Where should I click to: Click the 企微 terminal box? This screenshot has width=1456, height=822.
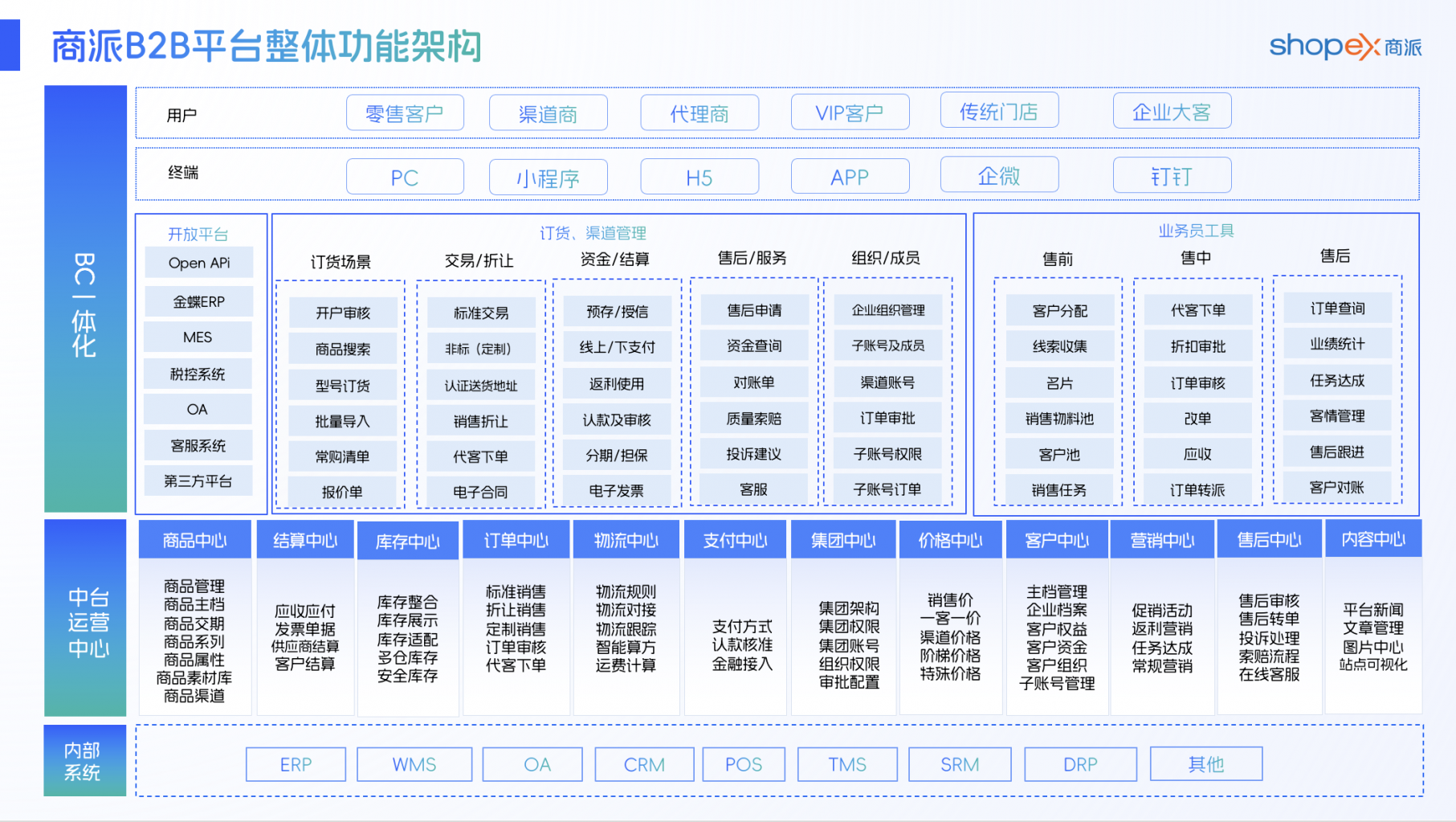pyautogui.click(x=999, y=174)
